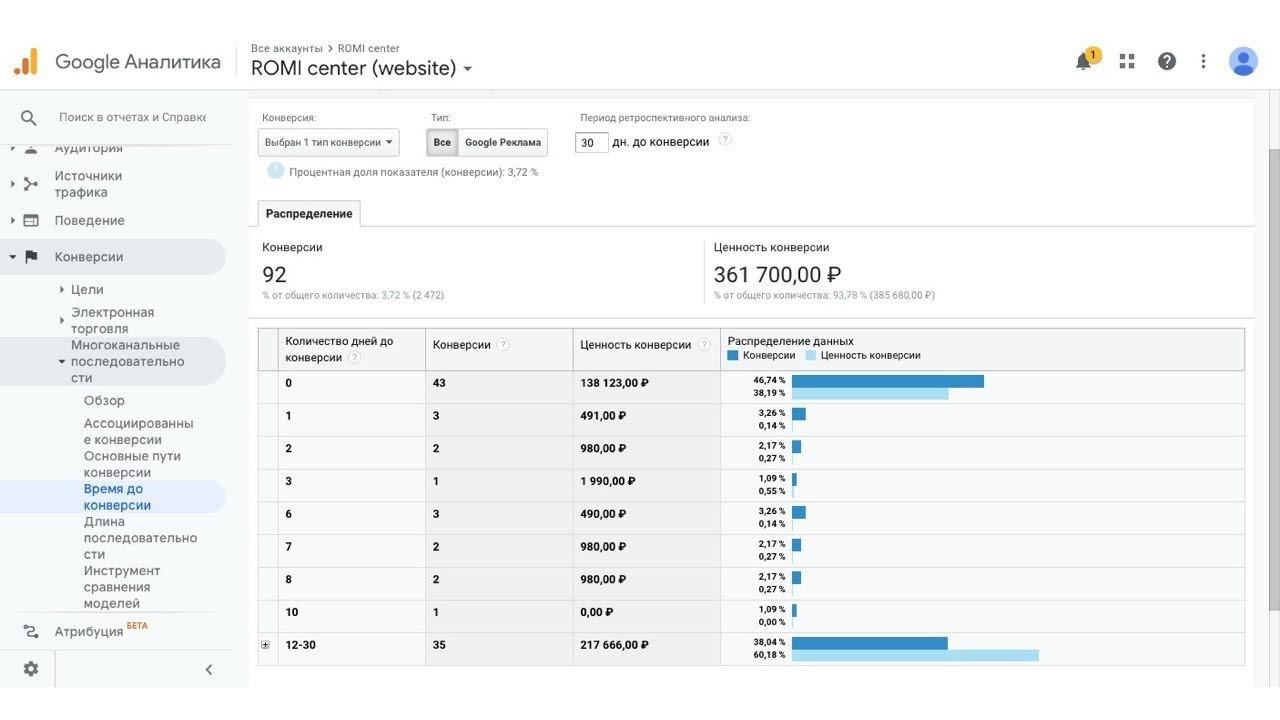The height and width of the screenshot is (720, 1280).
Task: Open the notifications bell icon
Action: (x=1084, y=61)
